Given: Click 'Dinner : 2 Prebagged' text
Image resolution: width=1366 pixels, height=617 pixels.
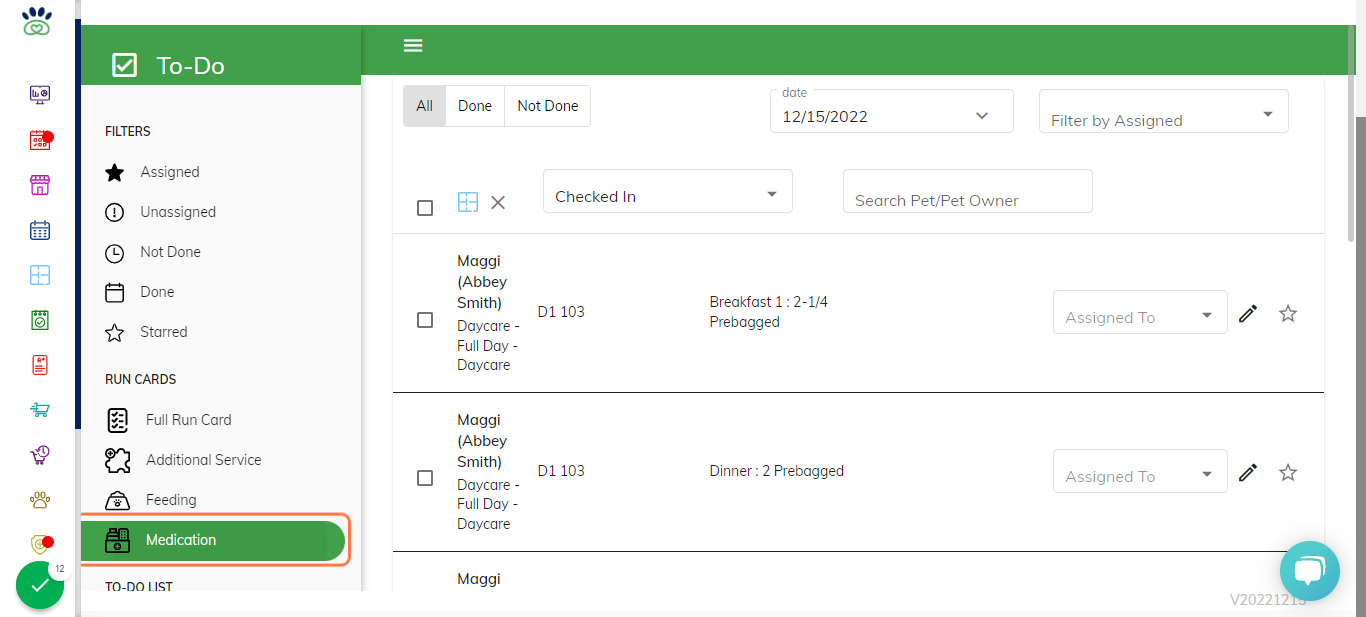Looking at the screenshot, I should [776, 471].
